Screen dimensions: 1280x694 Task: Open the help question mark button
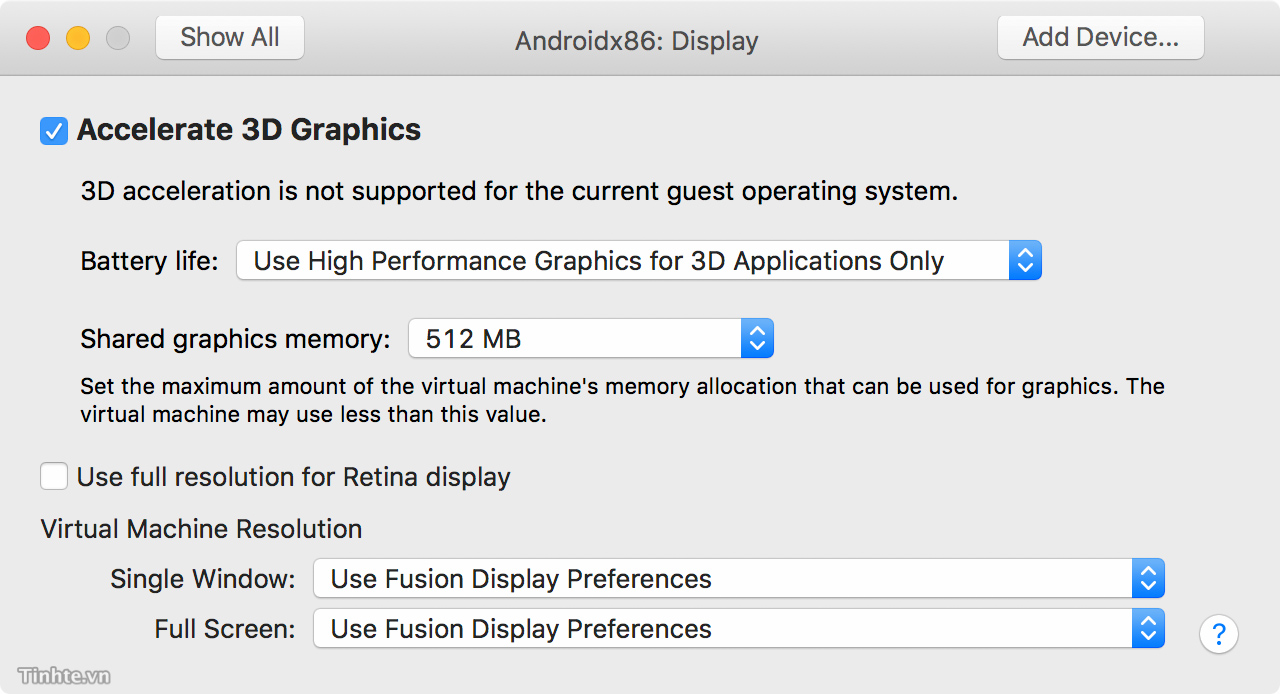tap(1218, 634)
